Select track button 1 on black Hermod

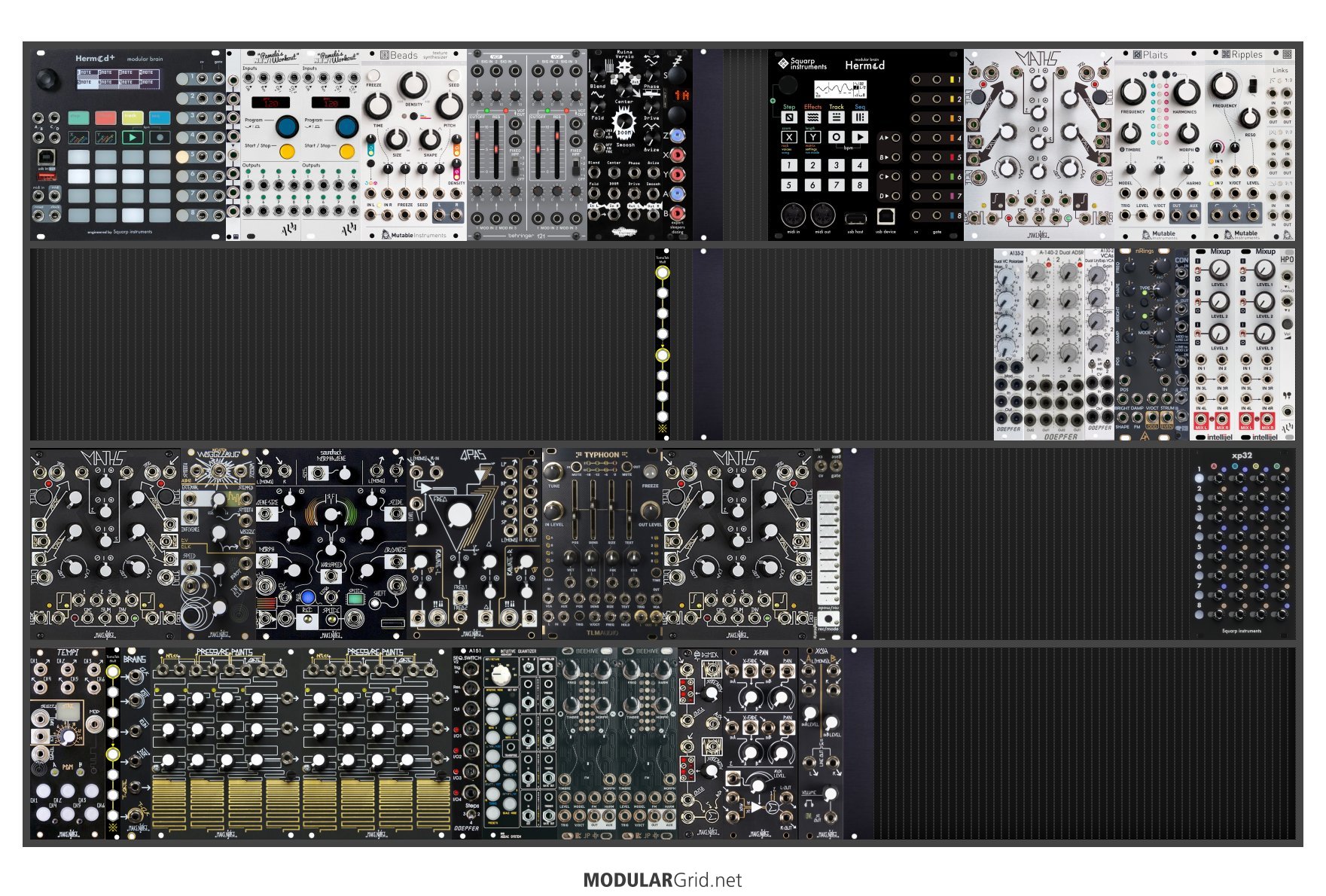point(789,165)
